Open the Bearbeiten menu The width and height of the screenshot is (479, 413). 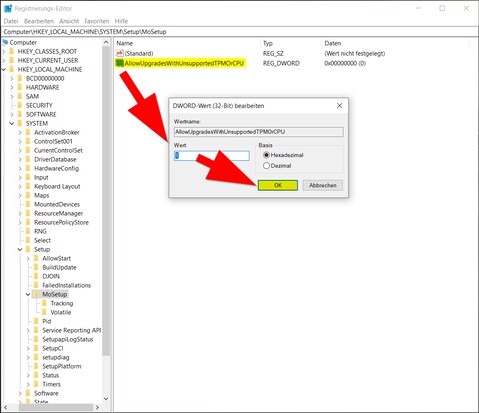[39, 21]
